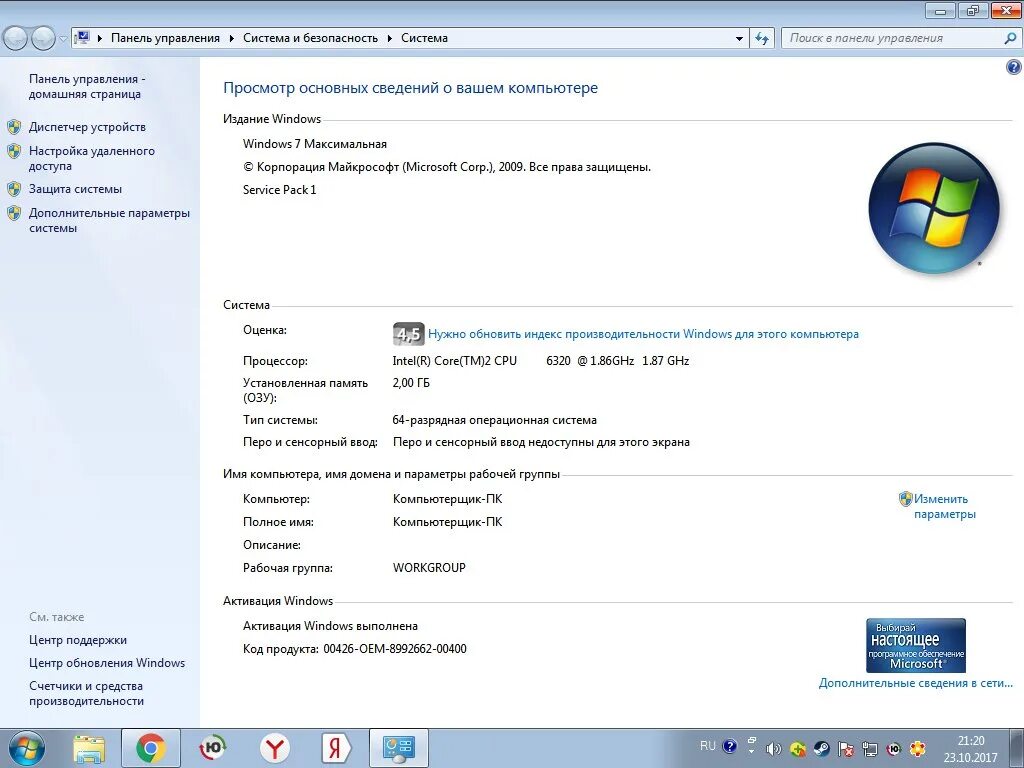Viewport: 1024px width, 768px height.
Task: Open the clock showing 21:20
Action: pyautogui.click(x=970, y=749)
